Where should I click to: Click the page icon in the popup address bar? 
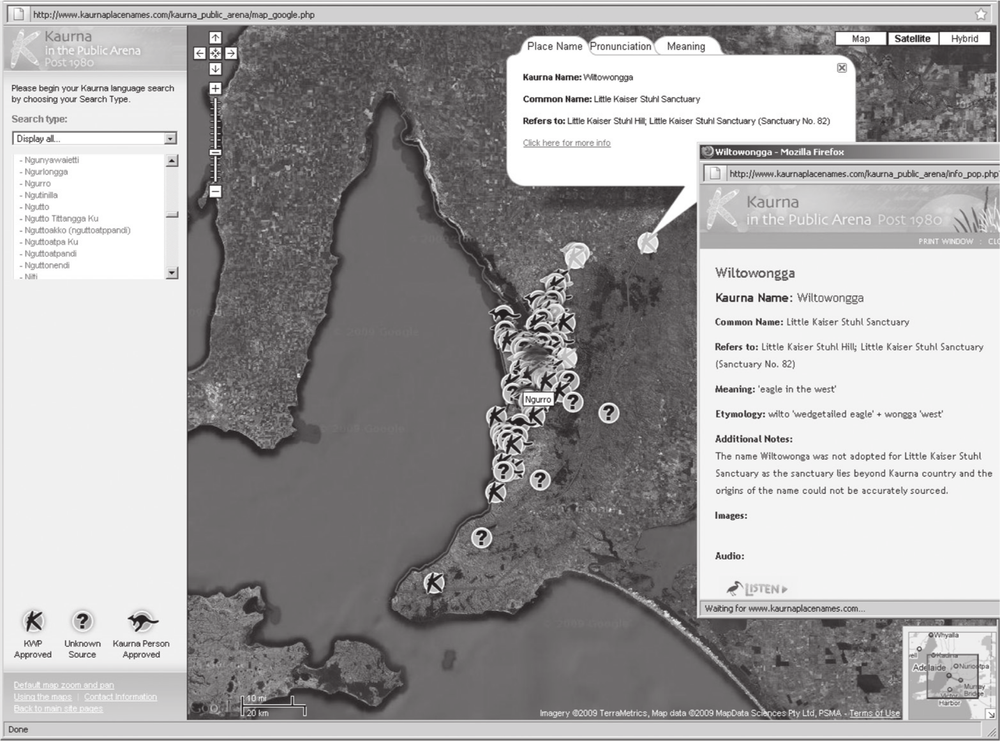pos(715,173)
